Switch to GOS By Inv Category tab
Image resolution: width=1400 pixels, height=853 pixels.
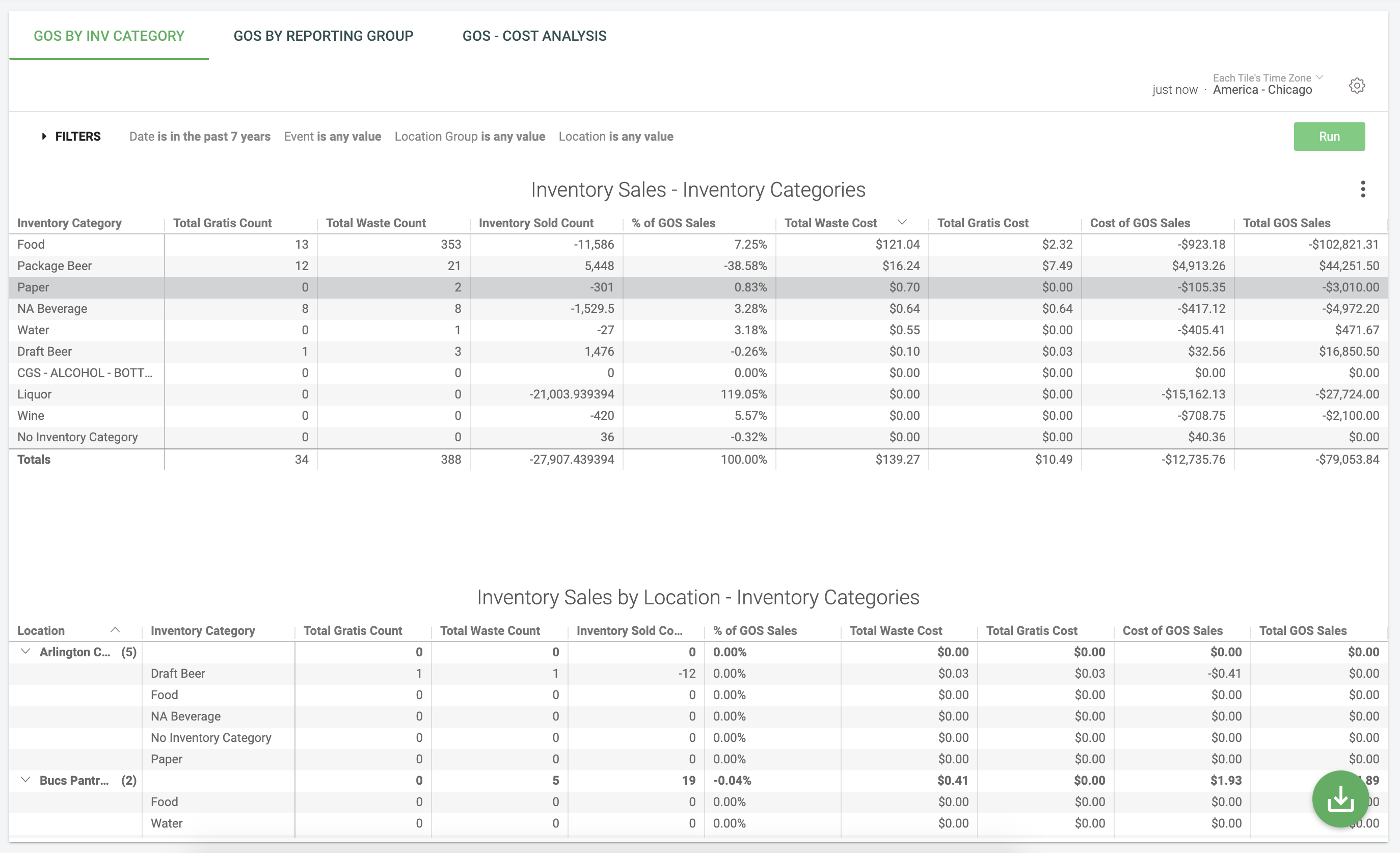pos(109,36)
